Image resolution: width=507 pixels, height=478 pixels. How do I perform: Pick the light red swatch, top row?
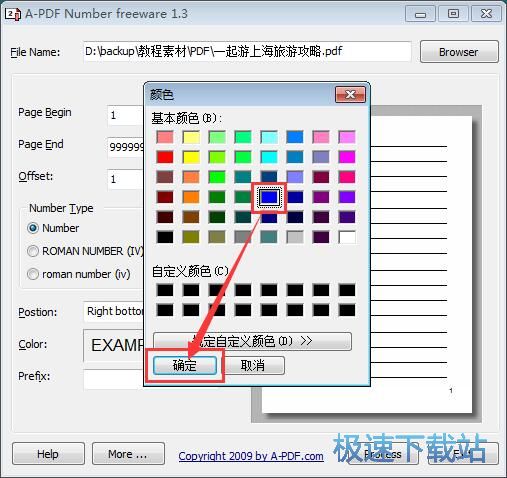165,137
